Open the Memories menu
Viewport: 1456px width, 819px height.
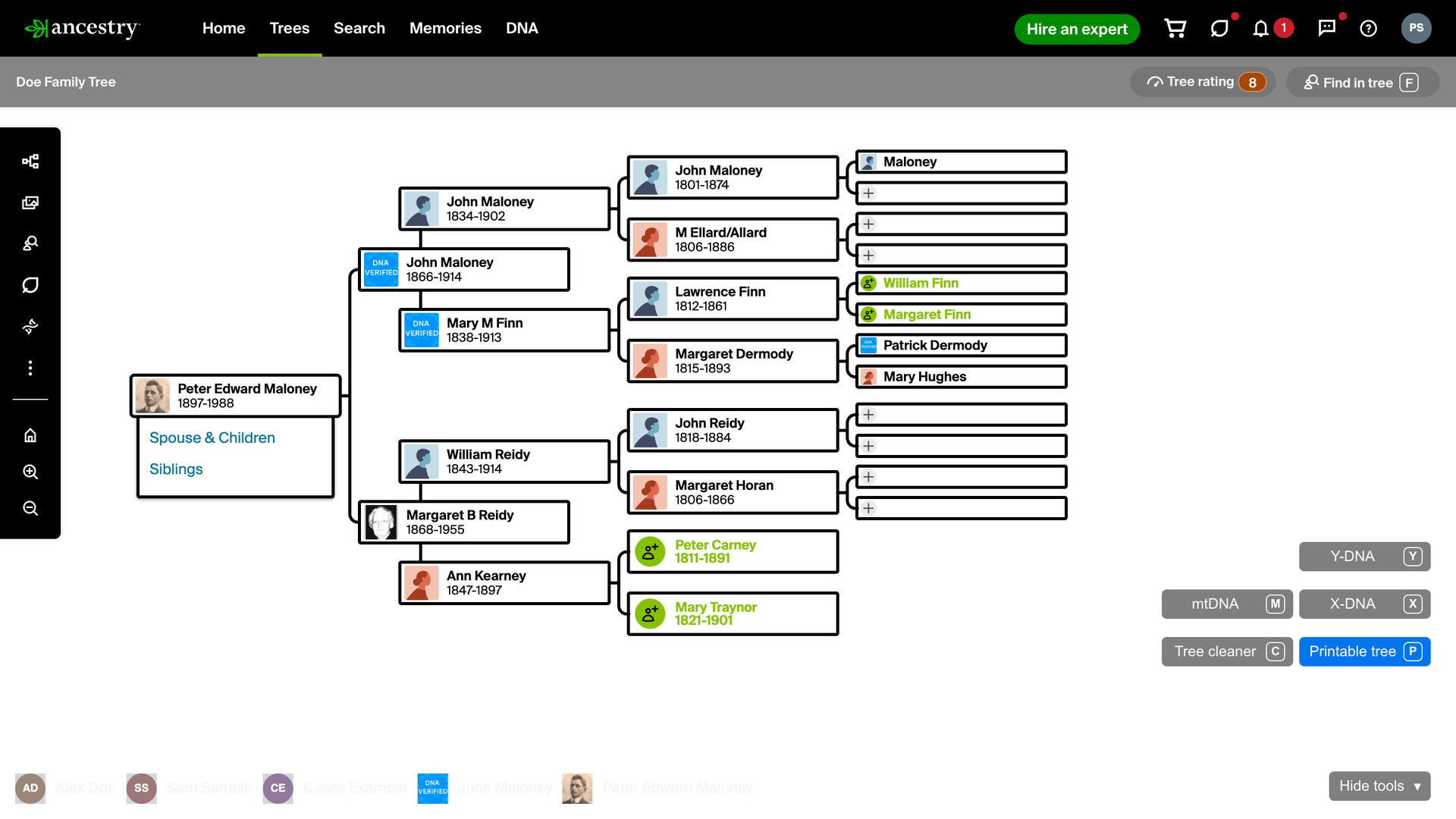pos(445,28)
